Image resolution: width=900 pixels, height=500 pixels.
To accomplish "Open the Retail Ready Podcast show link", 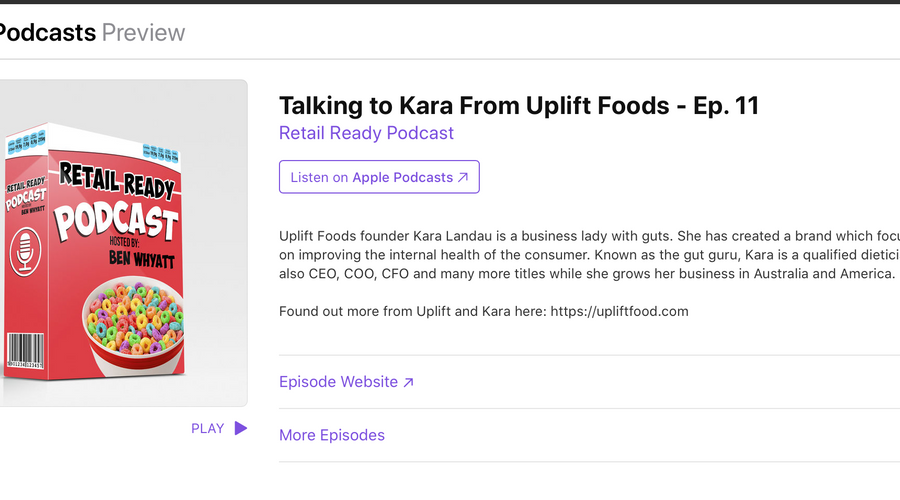I will pyautogui.click(x=366, y=133).
